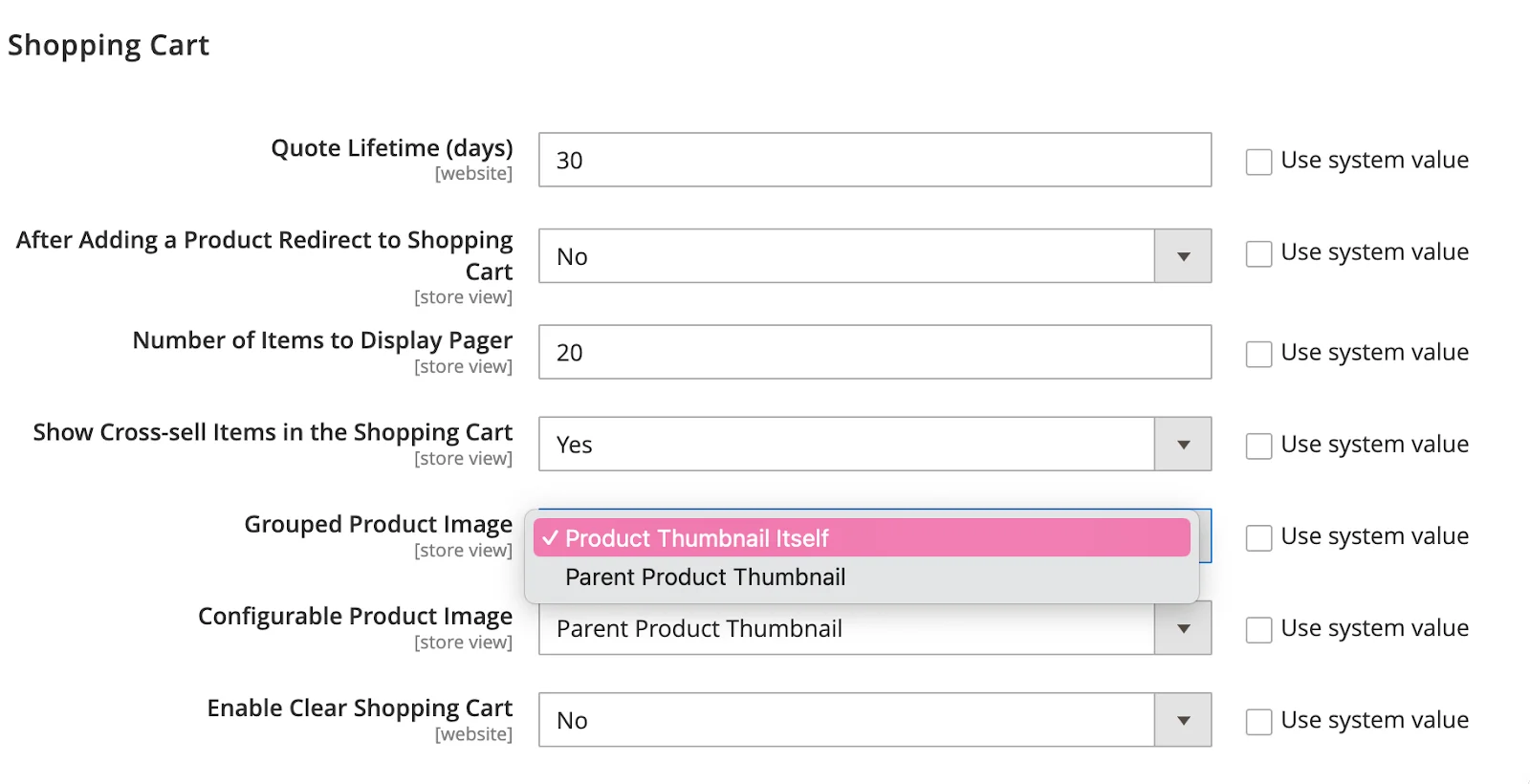Open the Configurable Product Image dropdown arrow

pos(1183,629)
